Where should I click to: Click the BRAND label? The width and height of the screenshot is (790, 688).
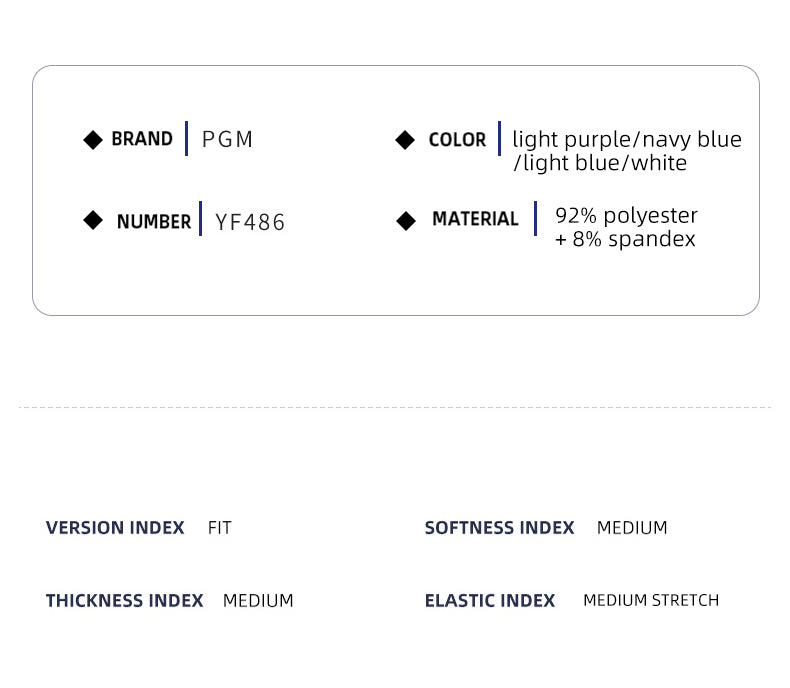[x=142, y=139]
